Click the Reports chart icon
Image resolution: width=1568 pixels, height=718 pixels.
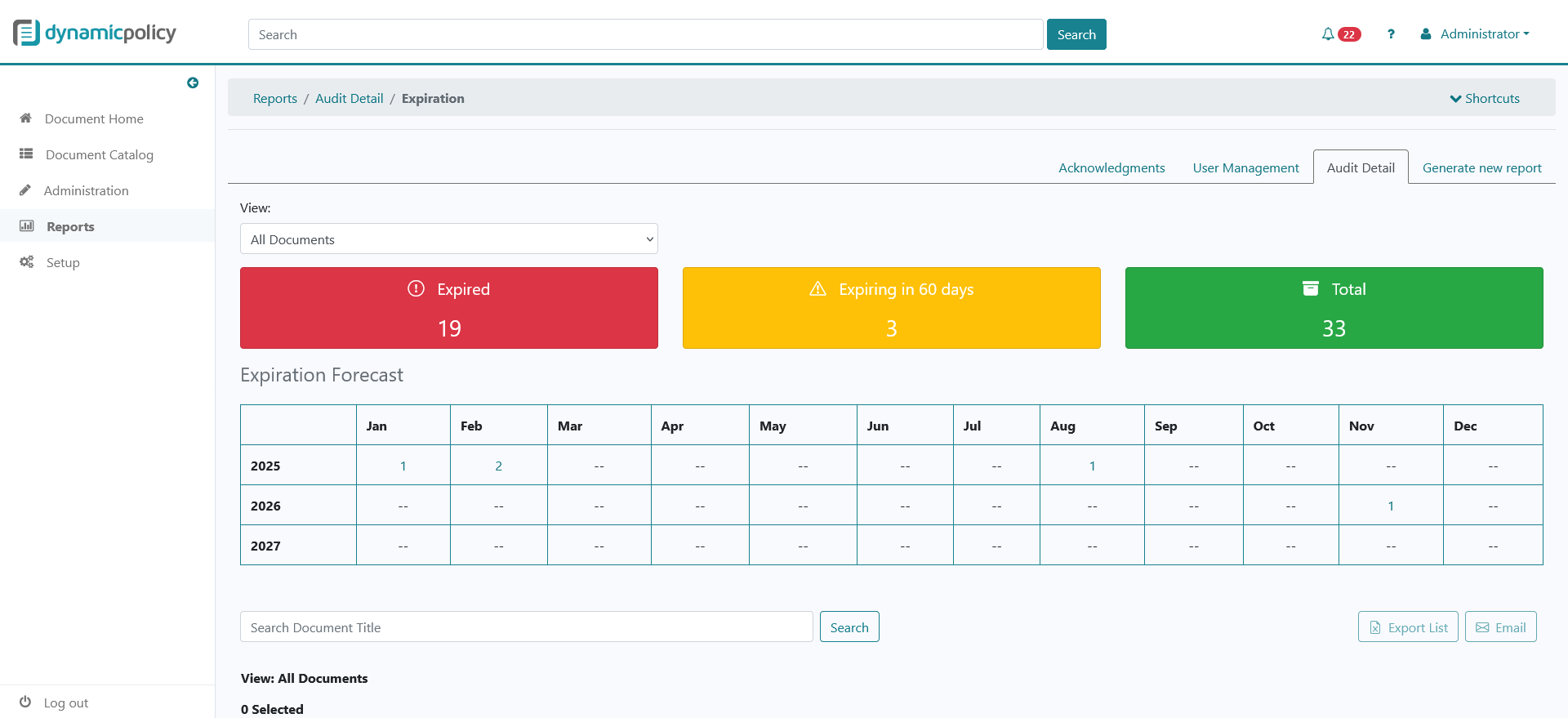[27, 225]
